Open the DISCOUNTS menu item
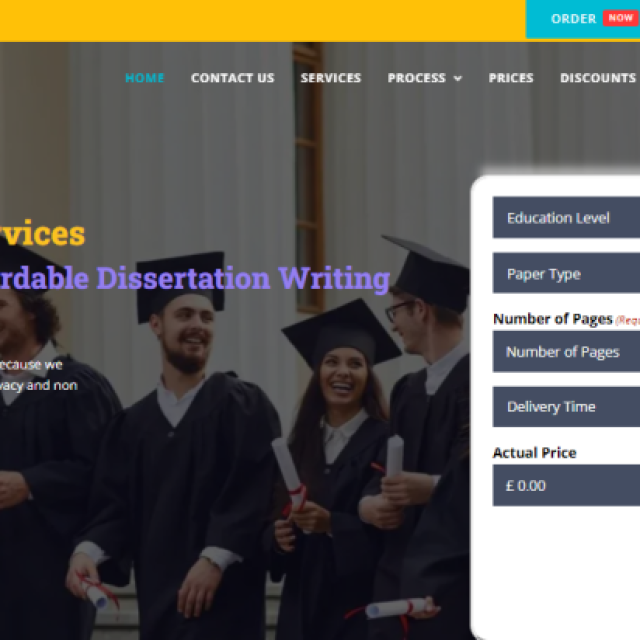The width and height of the screenshot is (640, 640). (x=598, y=78)
